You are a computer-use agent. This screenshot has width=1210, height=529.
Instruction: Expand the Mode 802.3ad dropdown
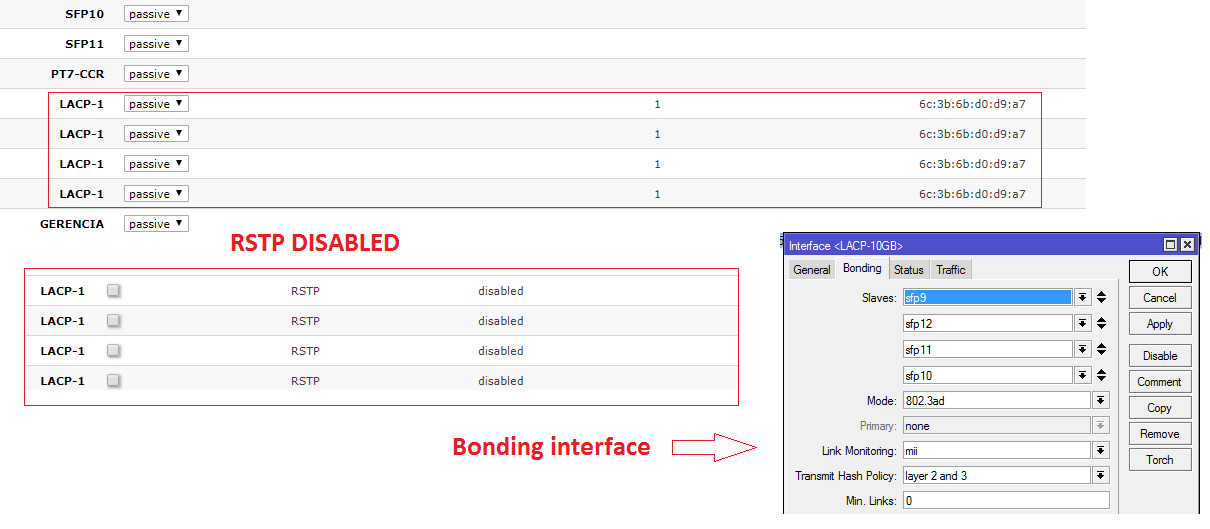pyautogui.click(x=1101, y=400)
